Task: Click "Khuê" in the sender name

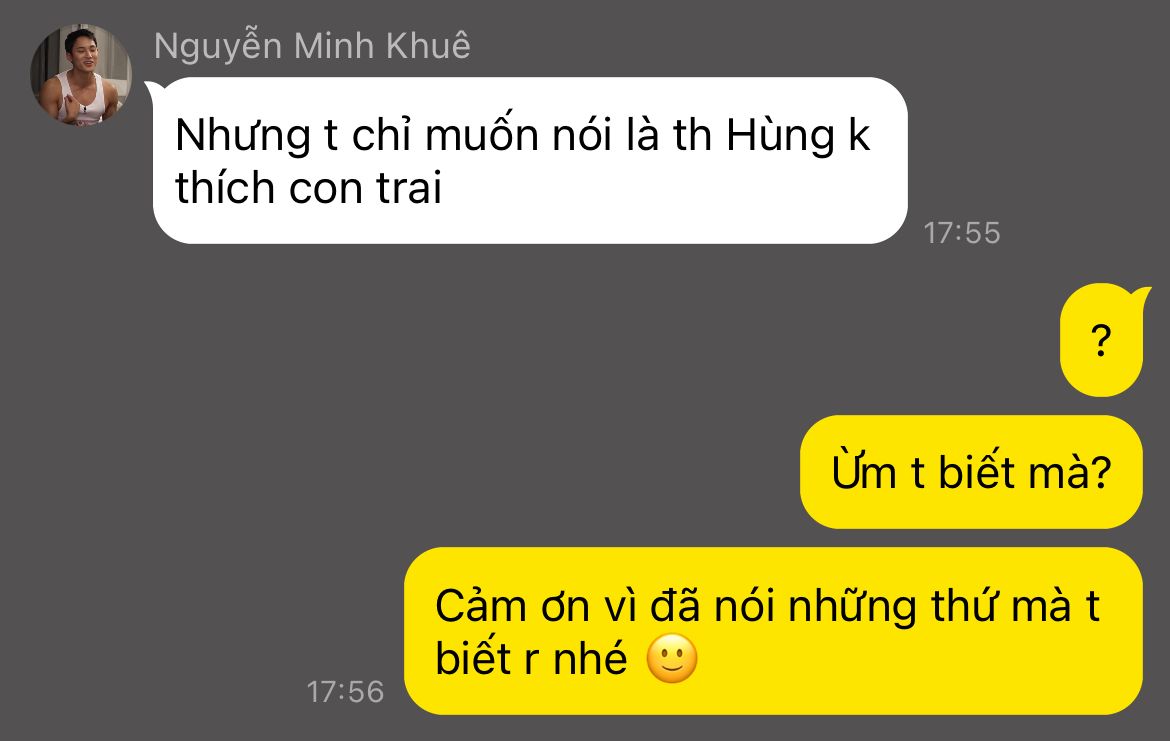Action: [428, 46]
